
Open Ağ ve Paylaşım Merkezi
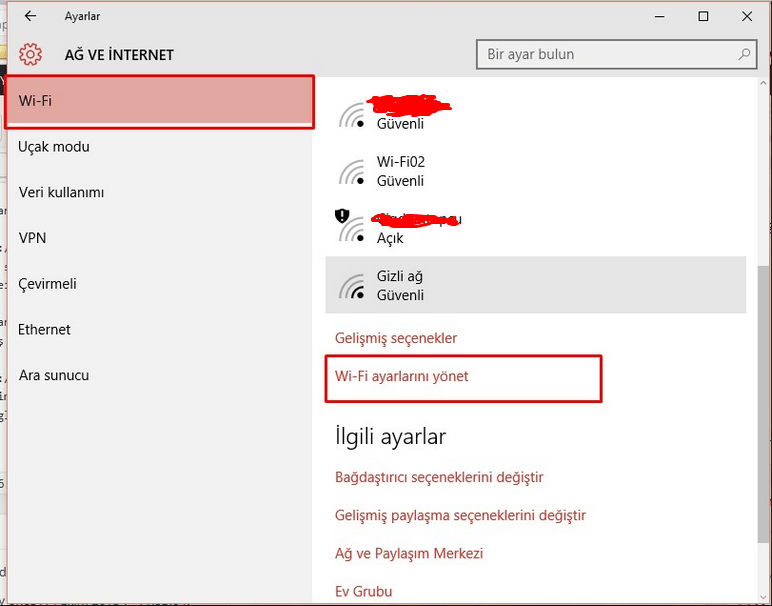409,553
